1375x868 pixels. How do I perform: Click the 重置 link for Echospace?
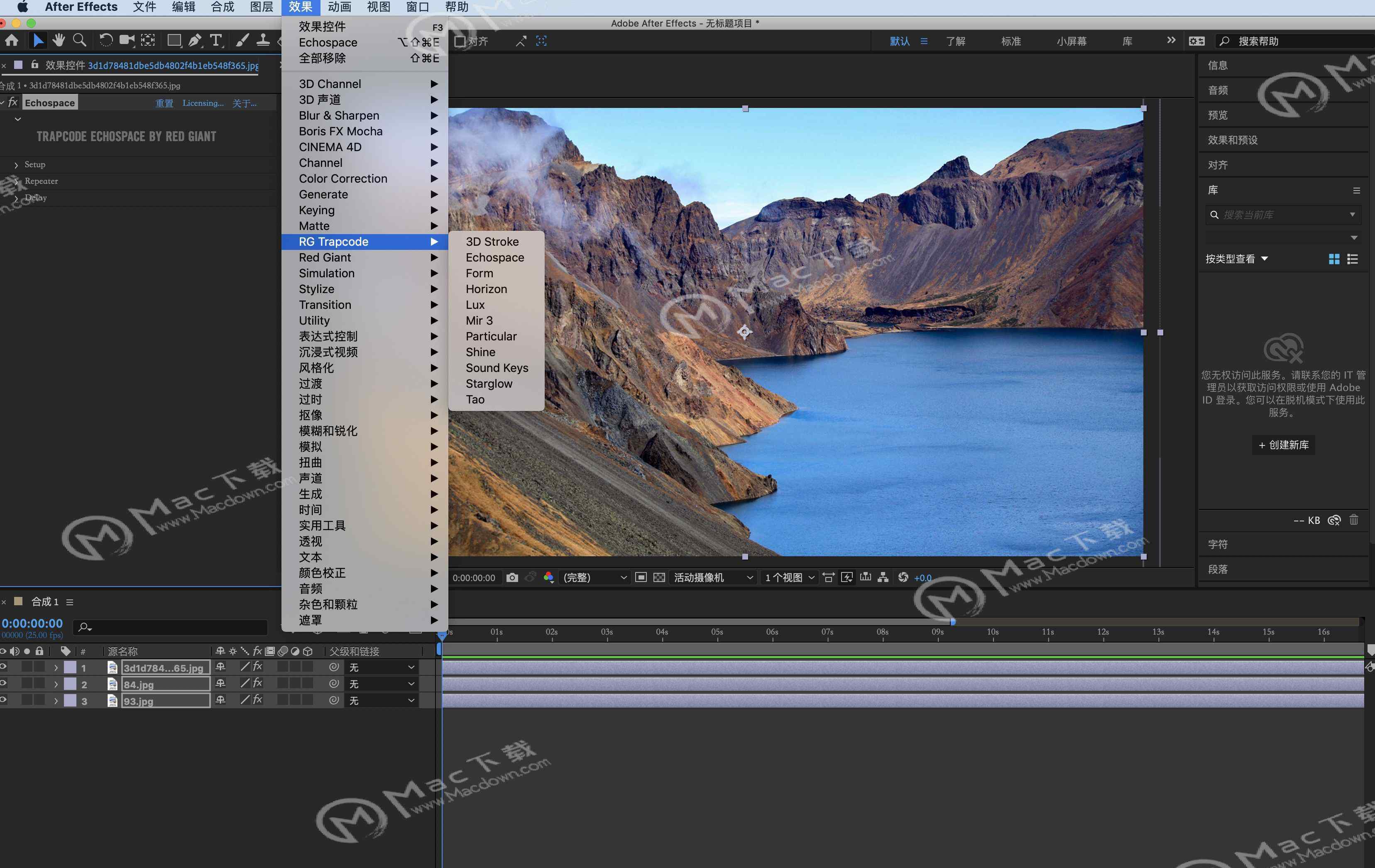click(164, 103)
